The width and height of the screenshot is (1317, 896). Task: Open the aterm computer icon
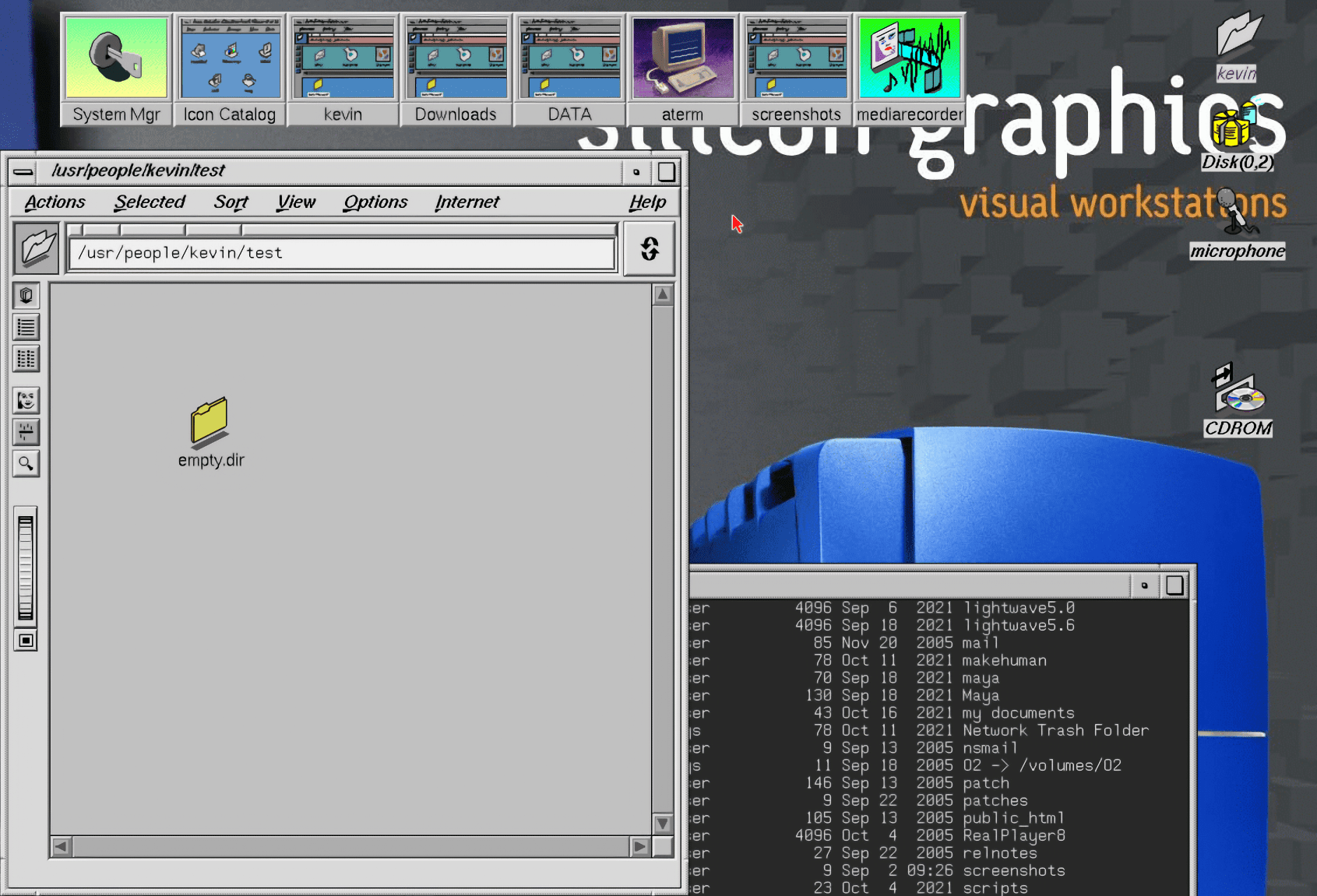click(x=683, y=69)
